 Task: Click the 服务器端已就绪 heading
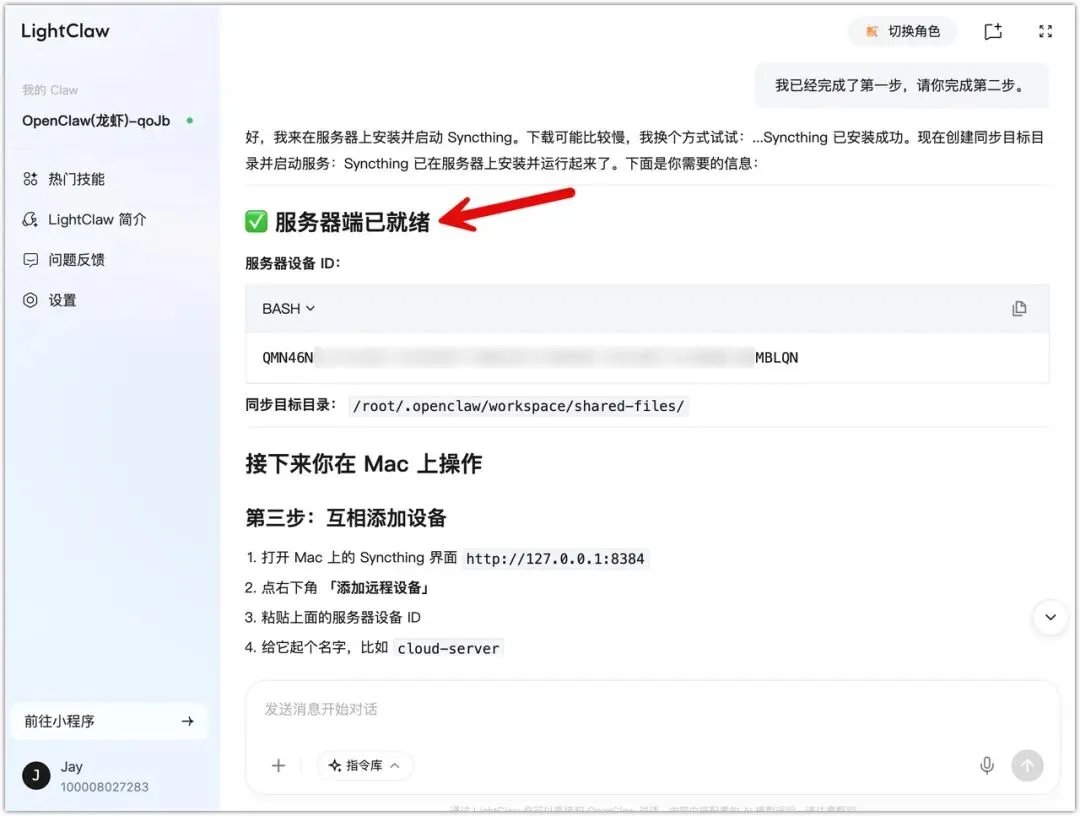coord(352,222)
